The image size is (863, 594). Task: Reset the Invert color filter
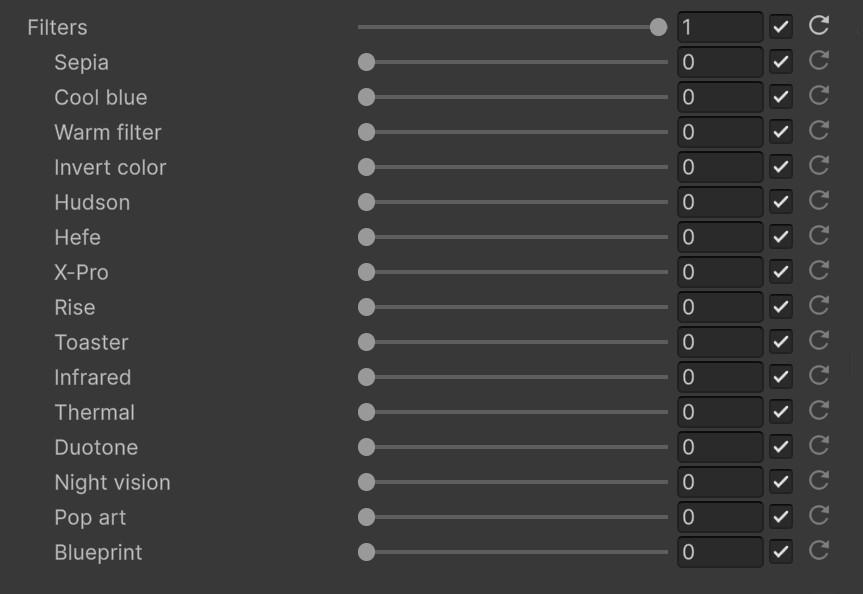coord(819,166)
